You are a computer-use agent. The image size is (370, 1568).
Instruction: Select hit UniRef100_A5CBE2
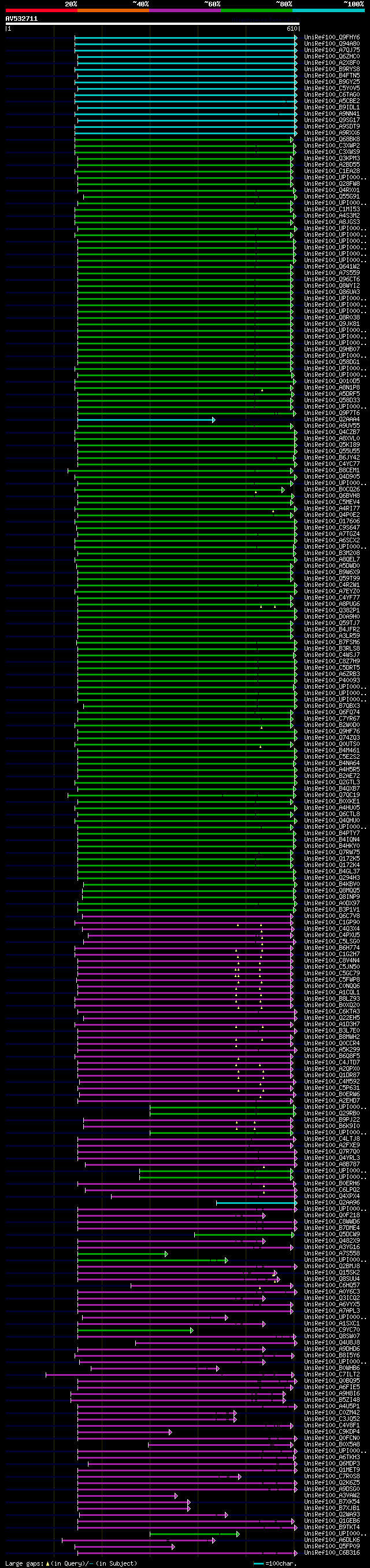point(332,102)
